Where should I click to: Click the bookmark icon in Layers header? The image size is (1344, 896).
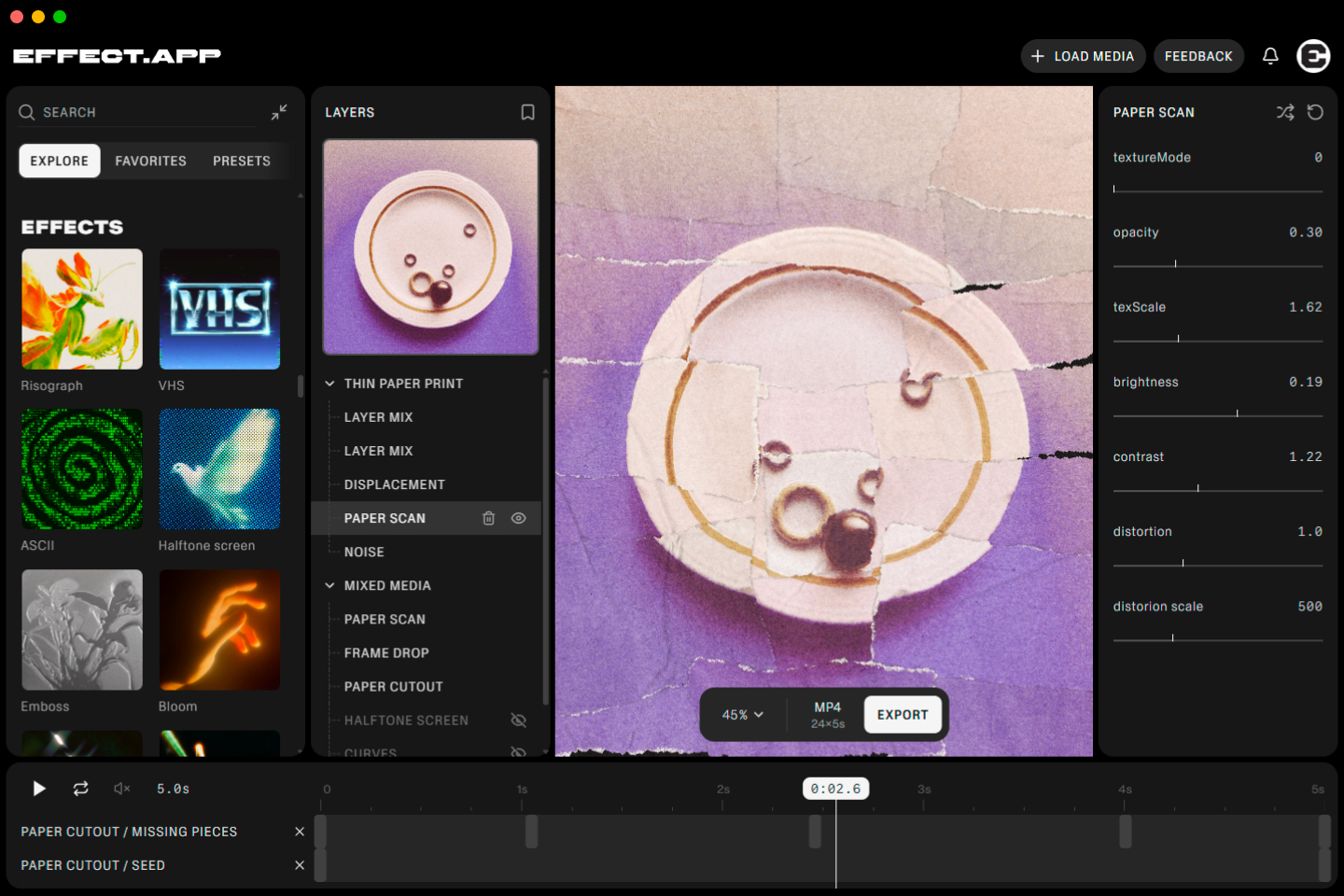tap(527, 112)
